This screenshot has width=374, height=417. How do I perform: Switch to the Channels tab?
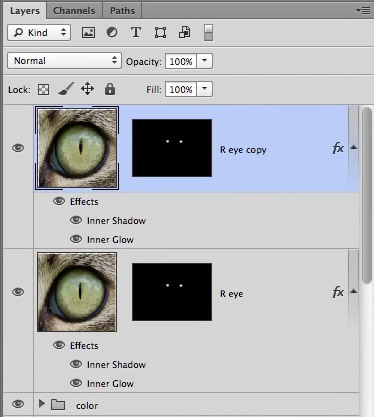[74, 11]
